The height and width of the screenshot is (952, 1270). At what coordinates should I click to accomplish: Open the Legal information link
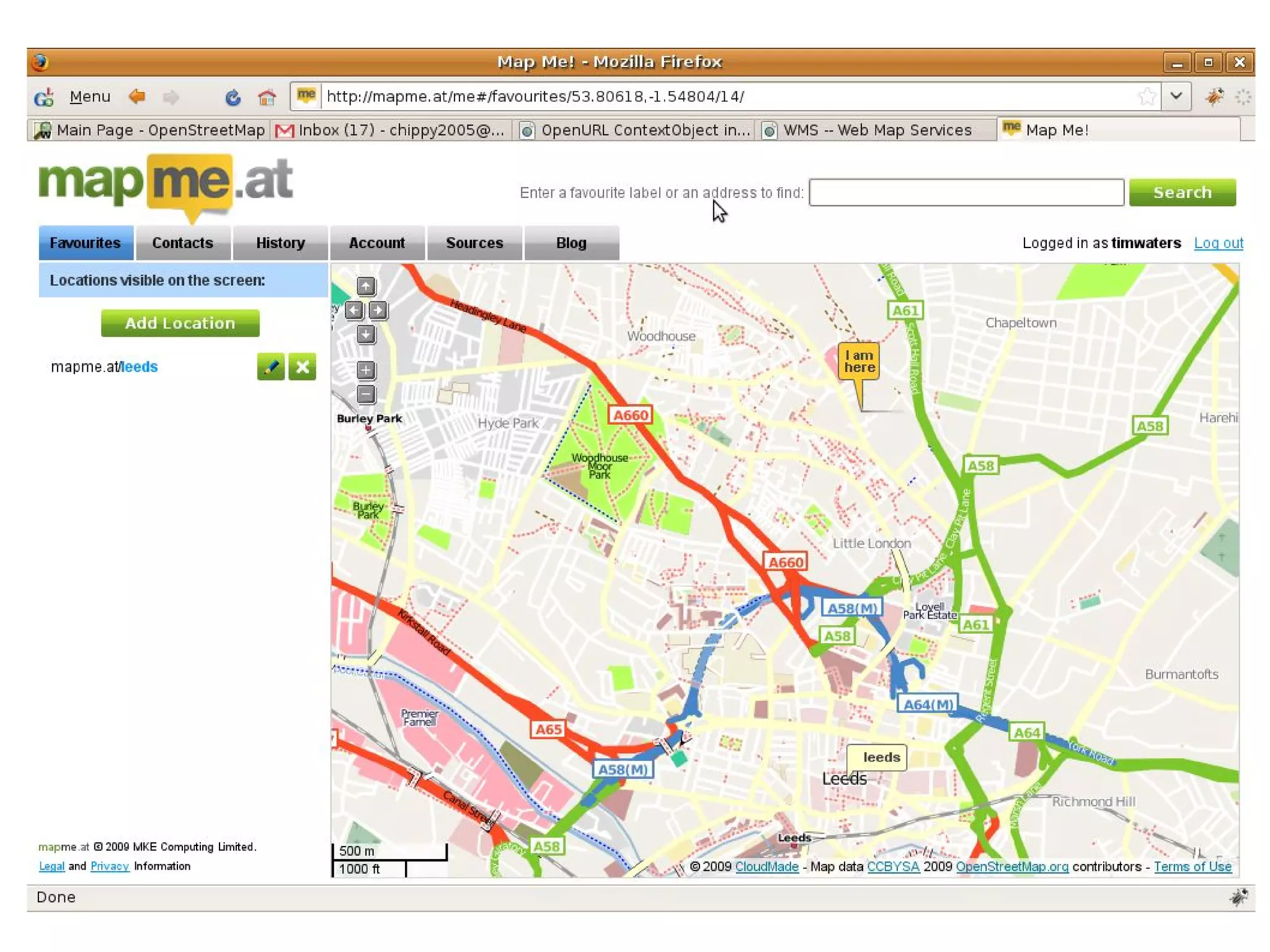pos(51,866)
